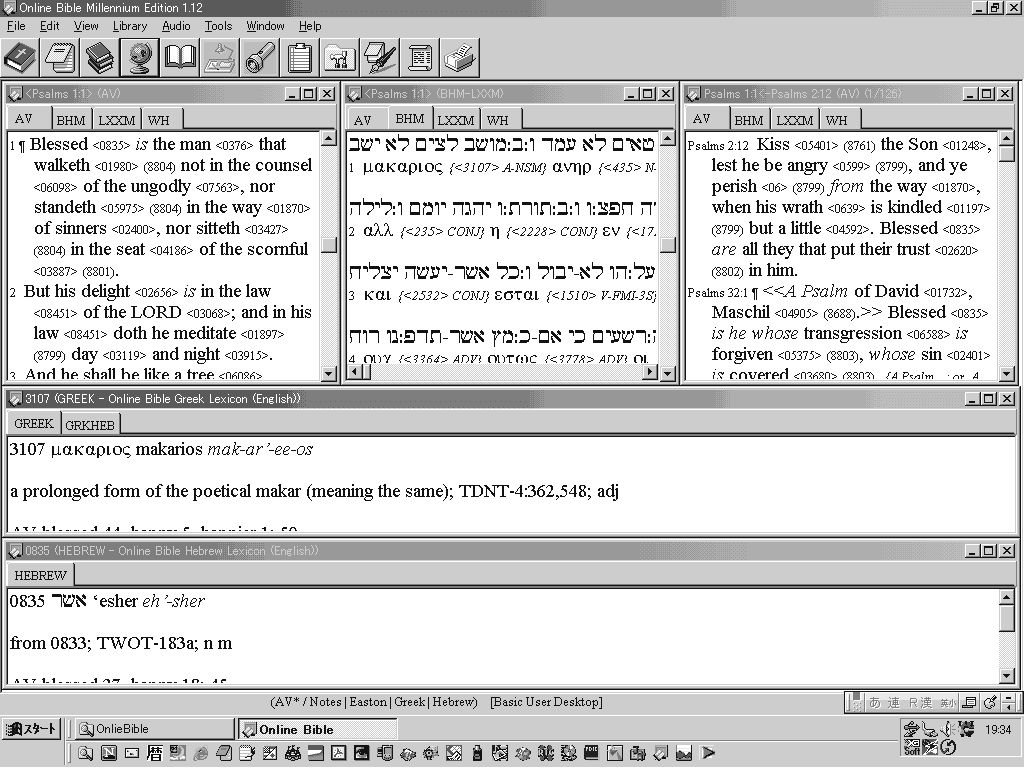Image resolution: width=1024 pixels, height=768 pixels.
Task: Click the magnifier quick launch icon
Action: (x=86, y=753)
